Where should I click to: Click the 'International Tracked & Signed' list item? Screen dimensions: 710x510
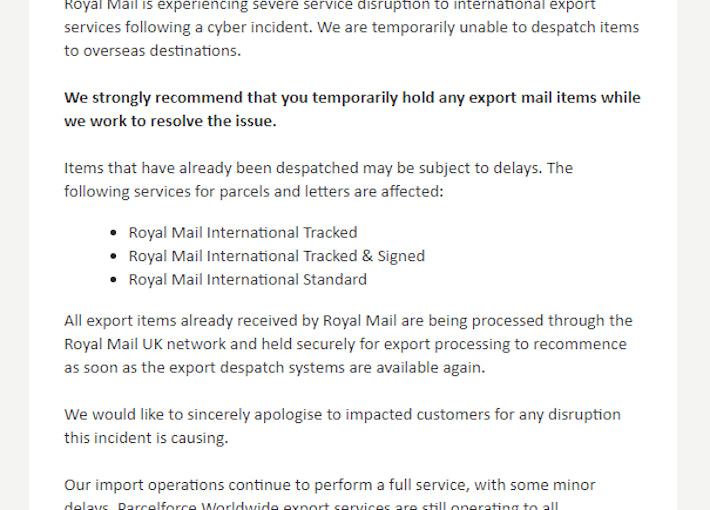click(x=276, y=256)
